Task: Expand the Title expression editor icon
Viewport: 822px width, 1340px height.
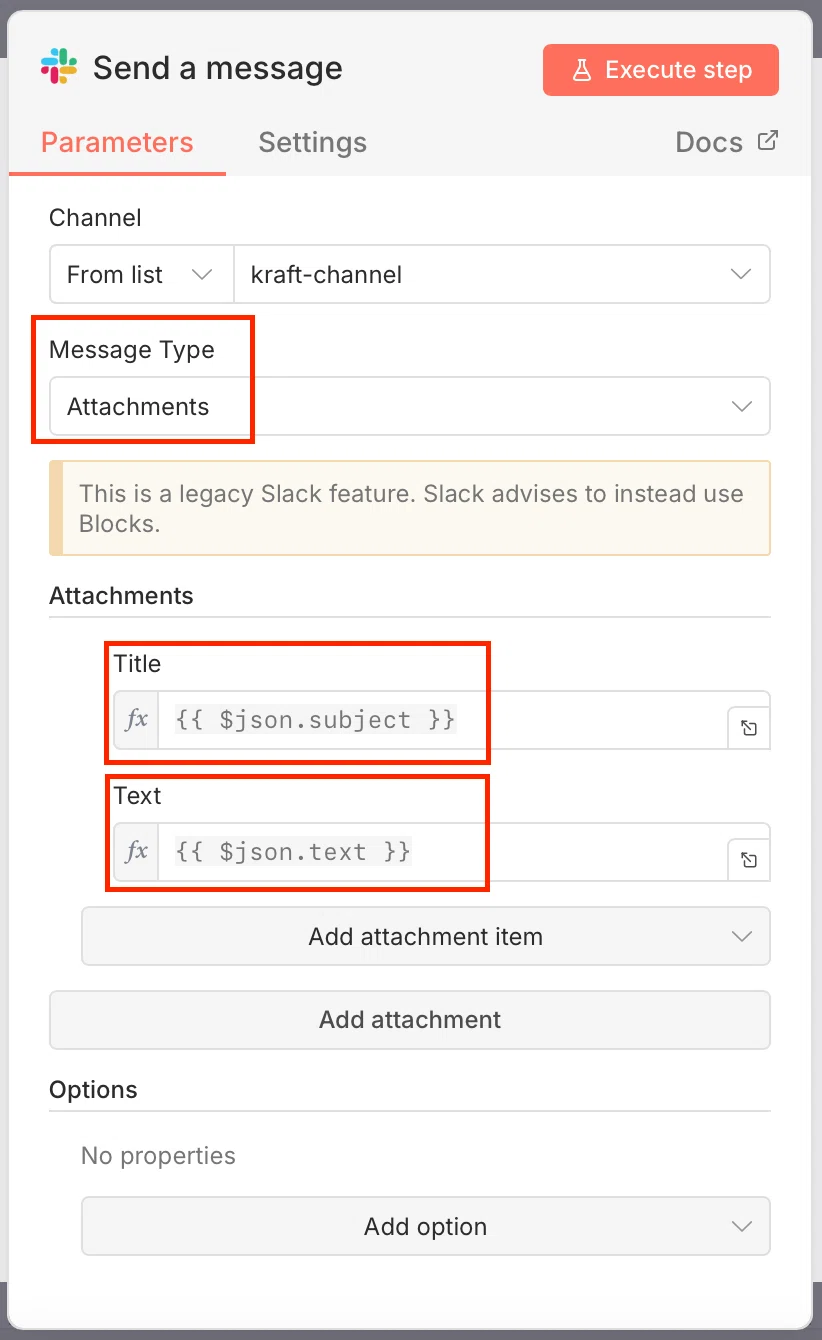Action: coord(749,729)
